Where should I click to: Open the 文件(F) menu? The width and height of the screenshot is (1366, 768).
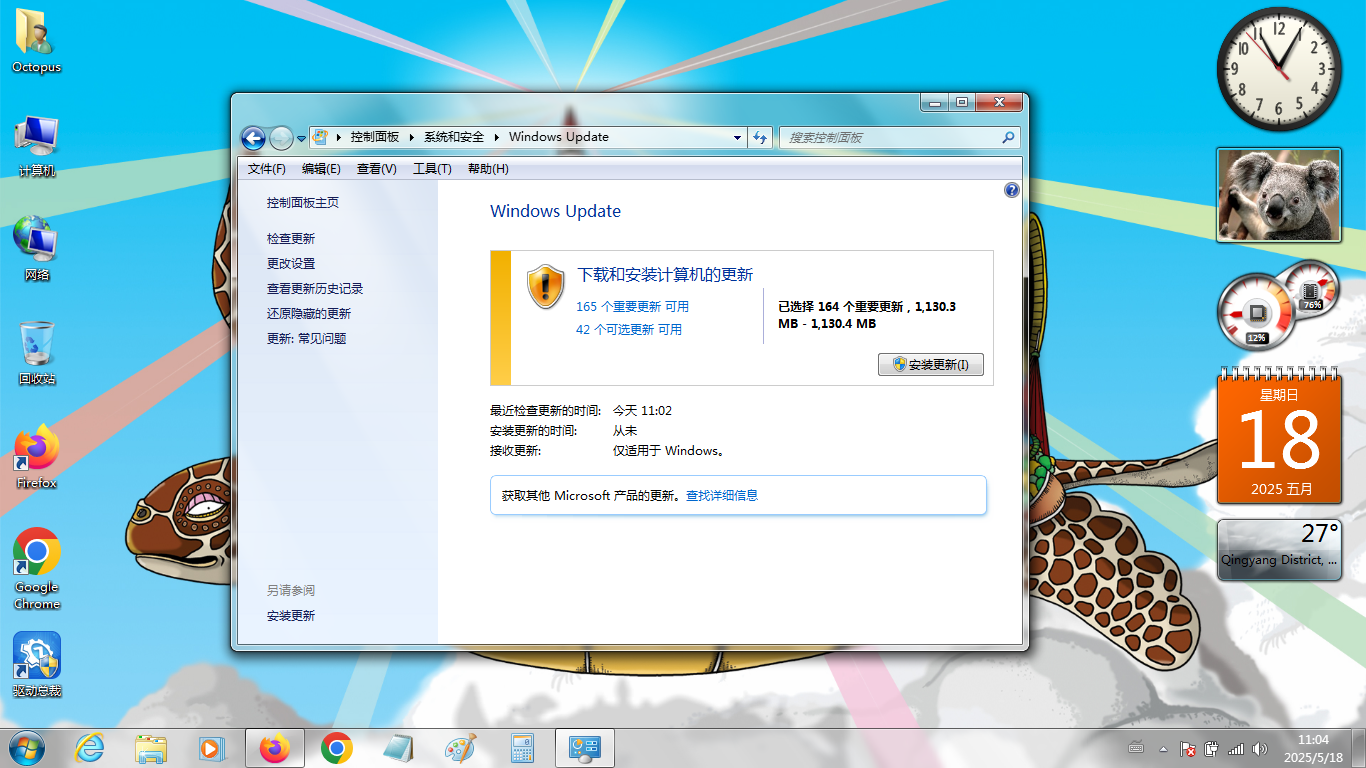coord(267,169)
